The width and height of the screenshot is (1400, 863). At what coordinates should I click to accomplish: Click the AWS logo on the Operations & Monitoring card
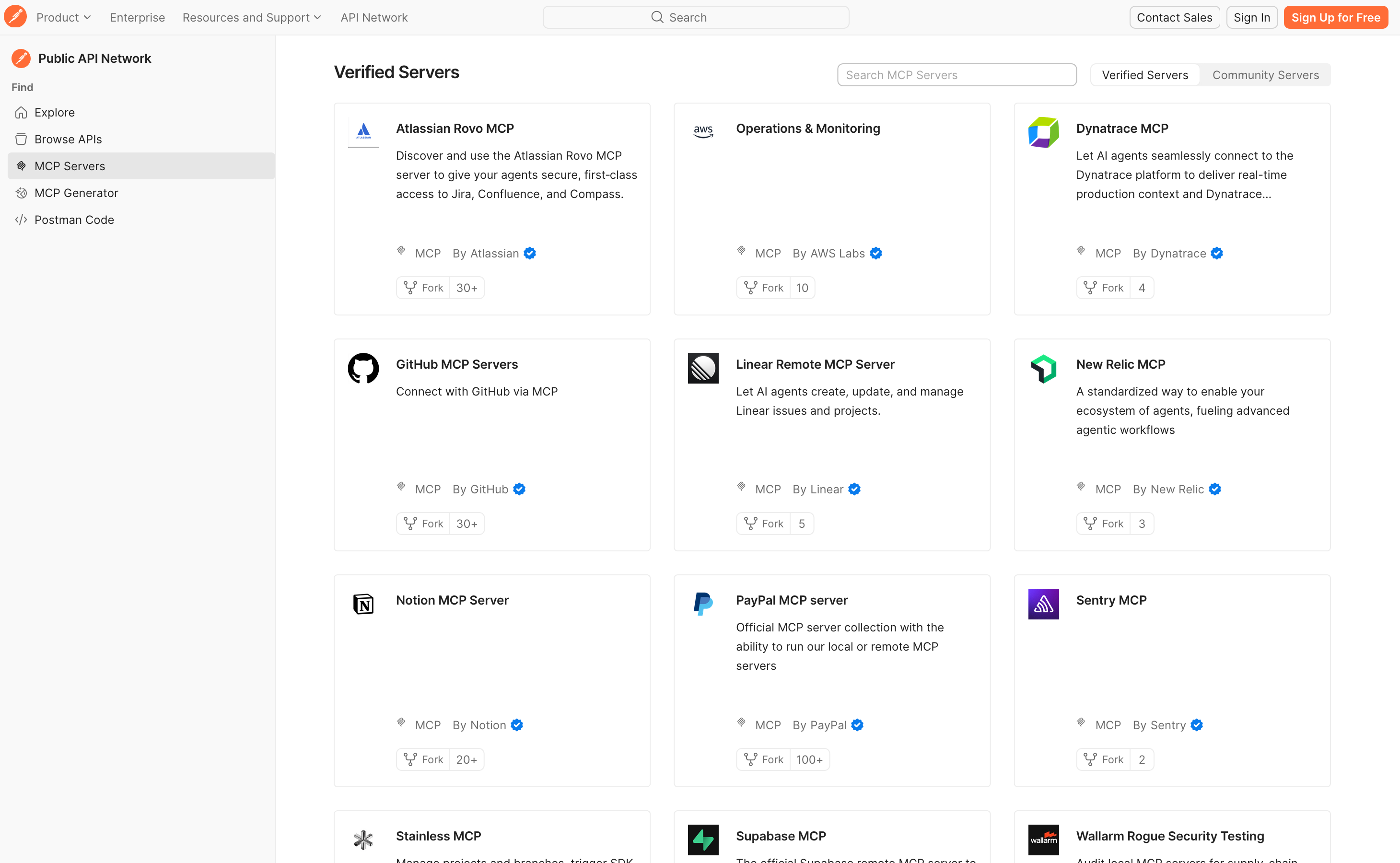click(703, 132)
